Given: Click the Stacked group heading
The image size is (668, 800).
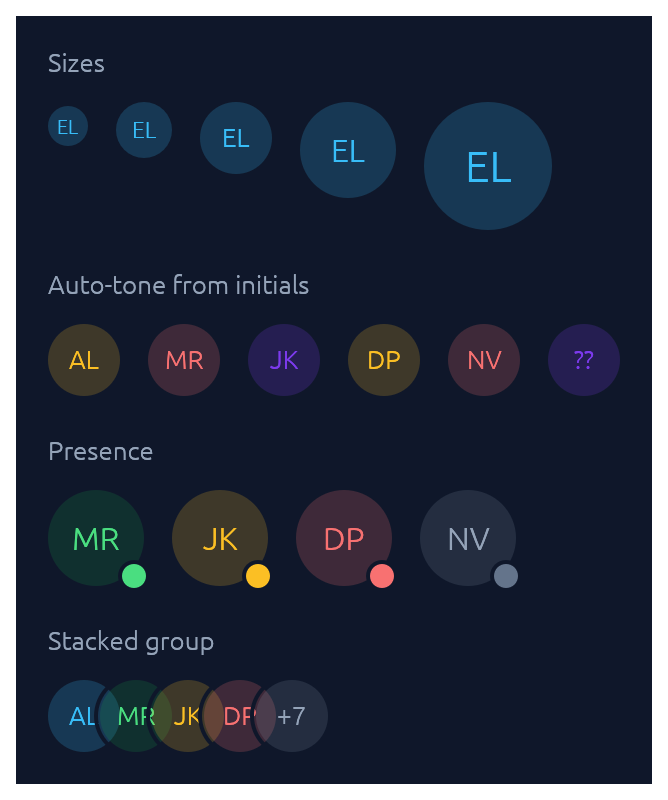Looking at the screenshot, I should 131,641.
